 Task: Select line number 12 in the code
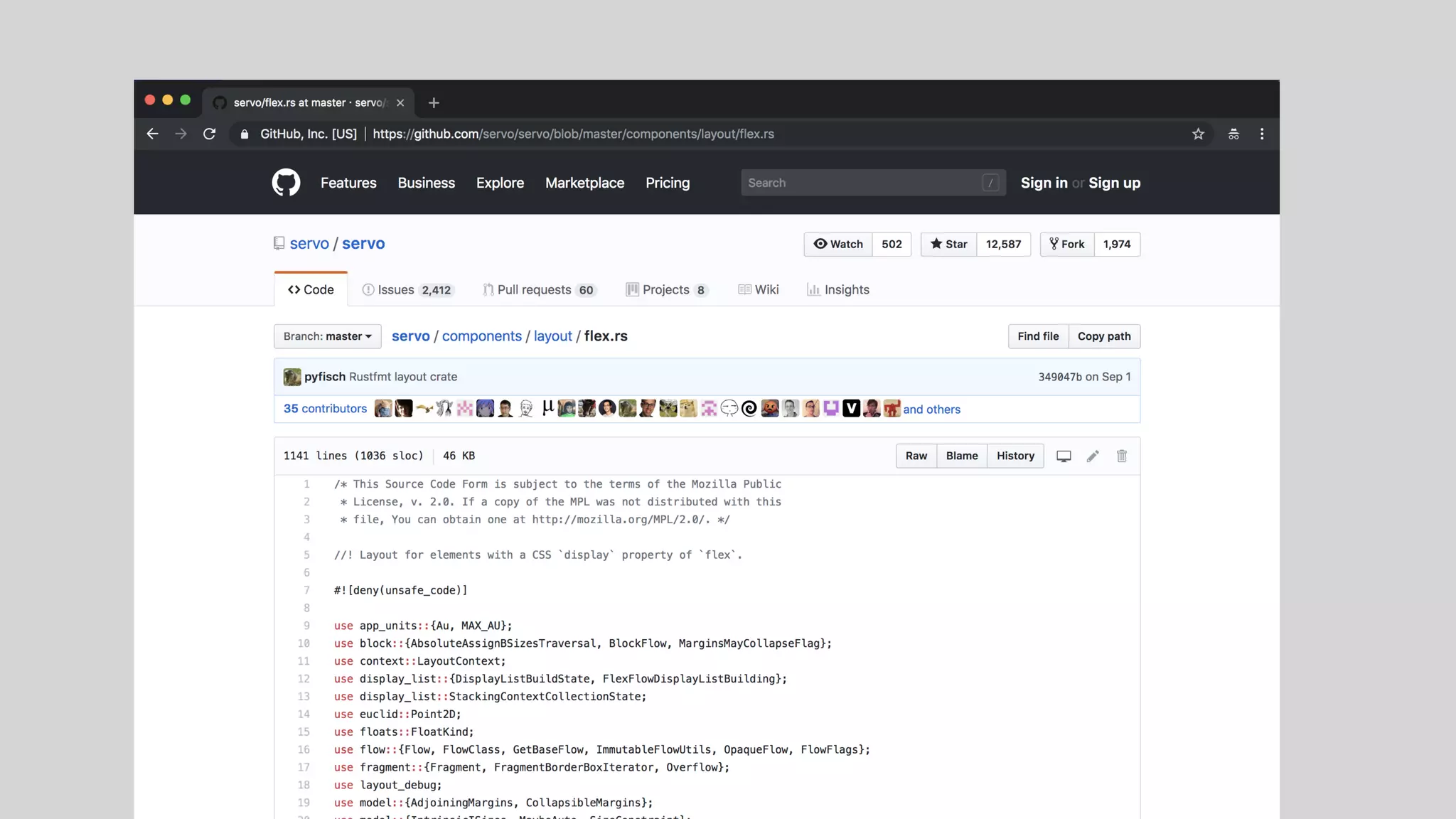click(304, 679)
